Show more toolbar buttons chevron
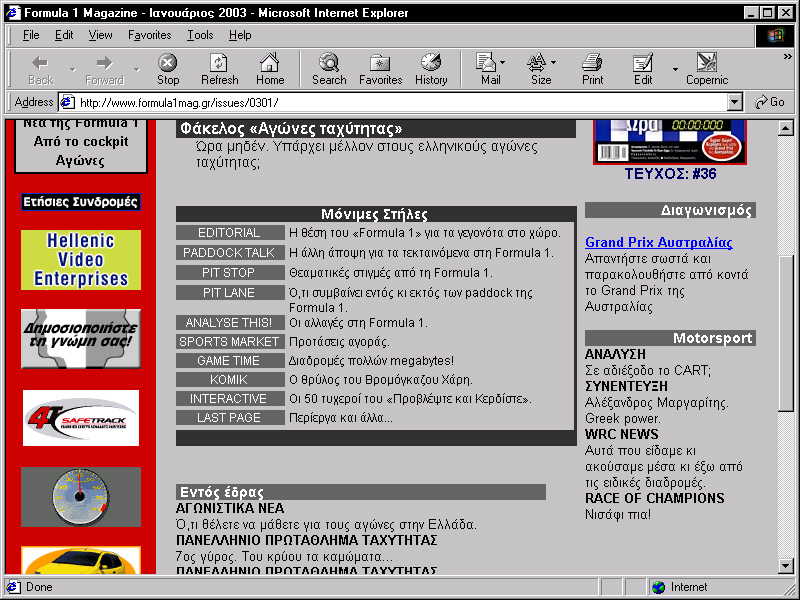The image size is (800, 600). [x=788, y=57]
